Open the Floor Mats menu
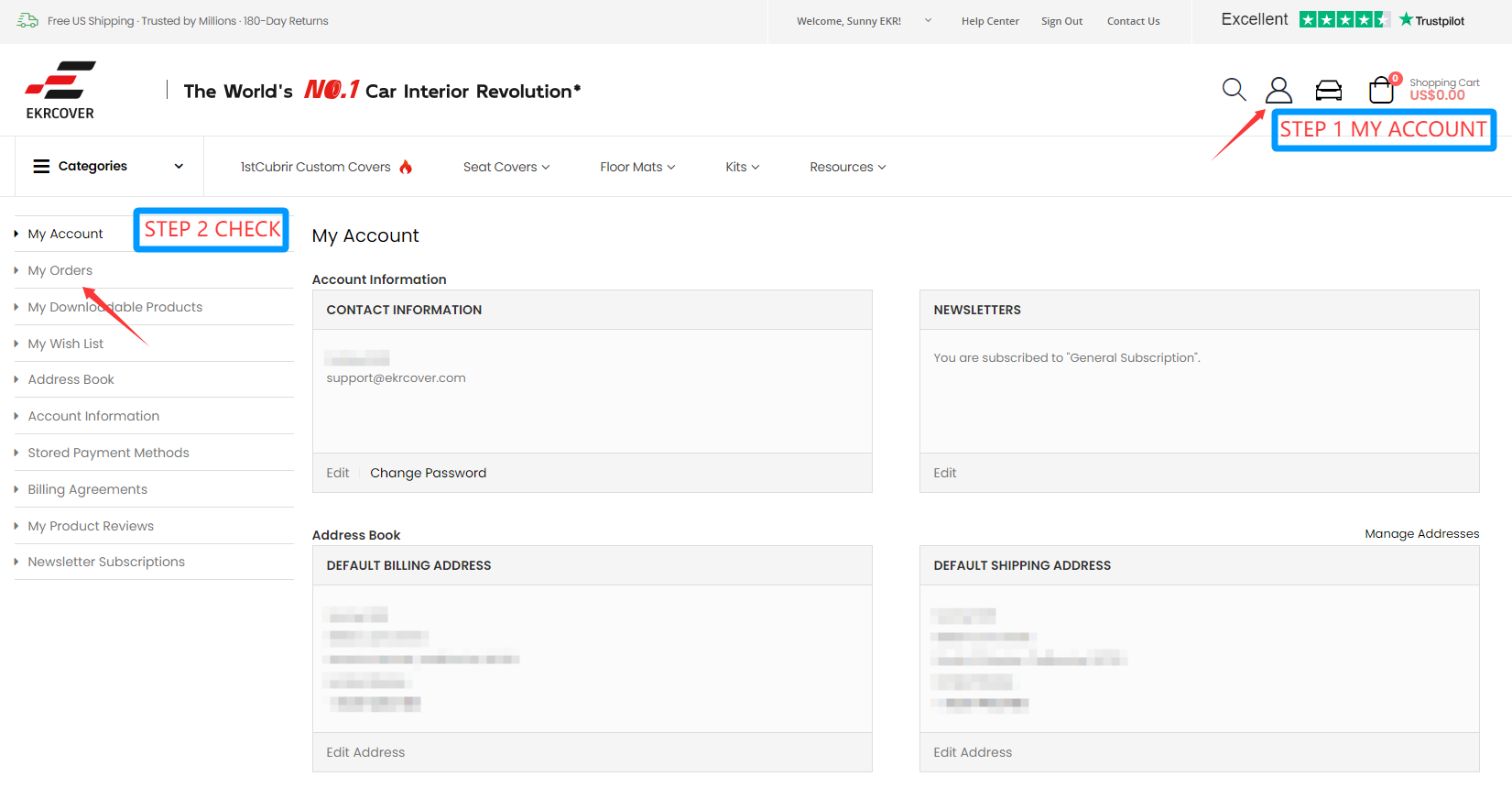Image resolution: width=1512 pixels, height=787 pixels. point(637,167)
